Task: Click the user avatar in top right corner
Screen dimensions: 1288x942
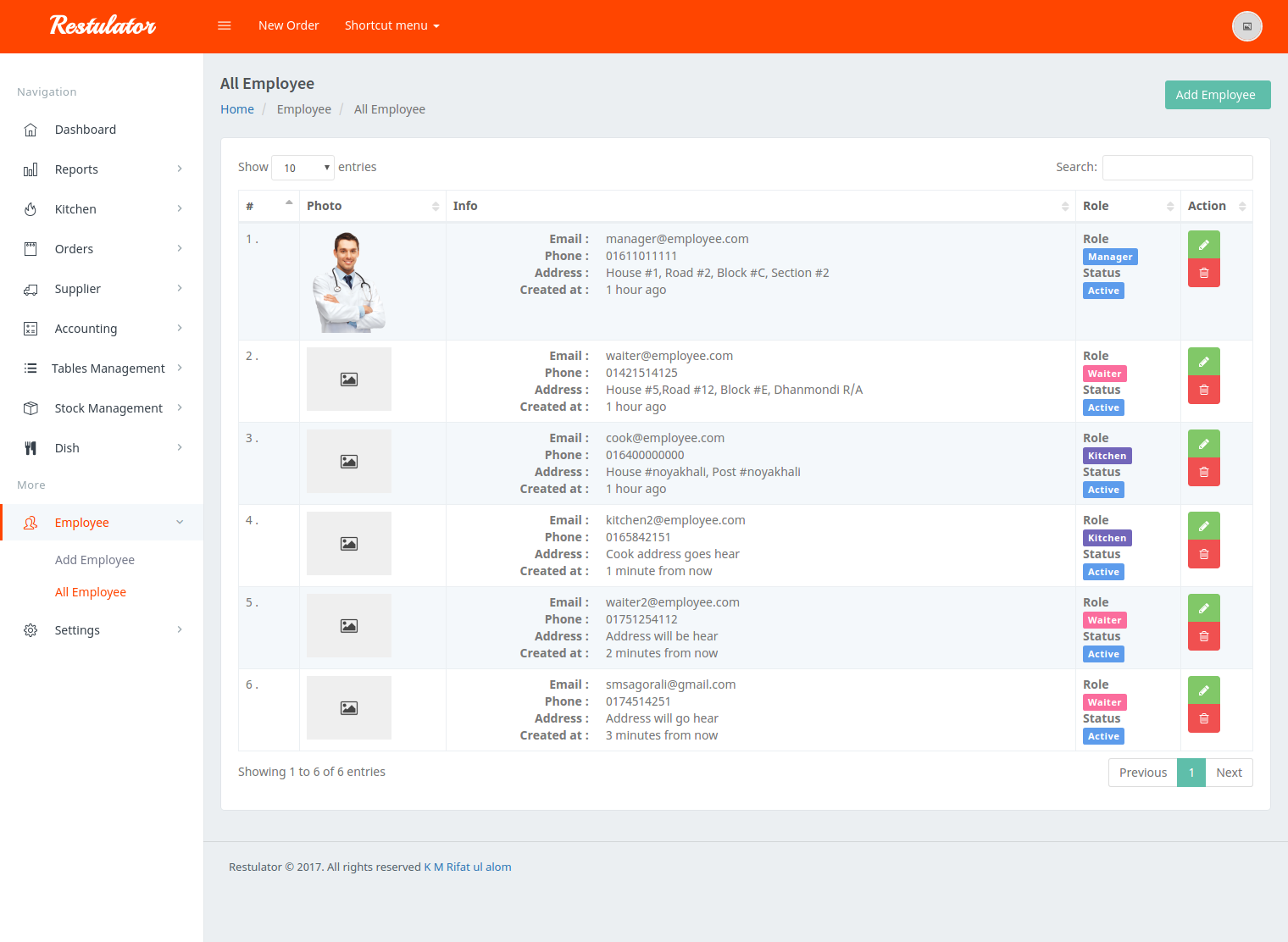Action: [x=1246, y=26]
